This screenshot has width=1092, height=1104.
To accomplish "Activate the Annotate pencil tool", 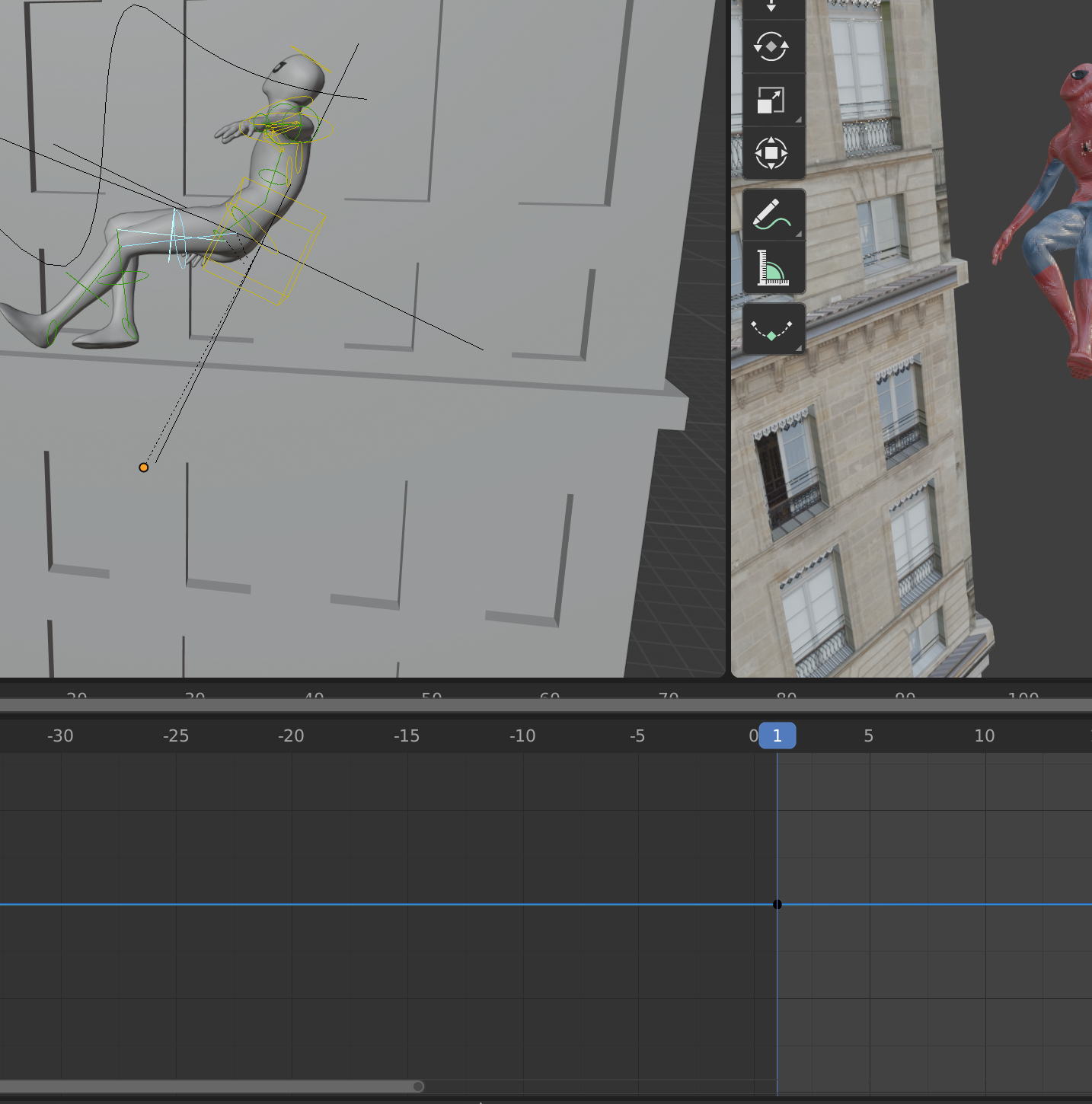I will coord(771,215).
